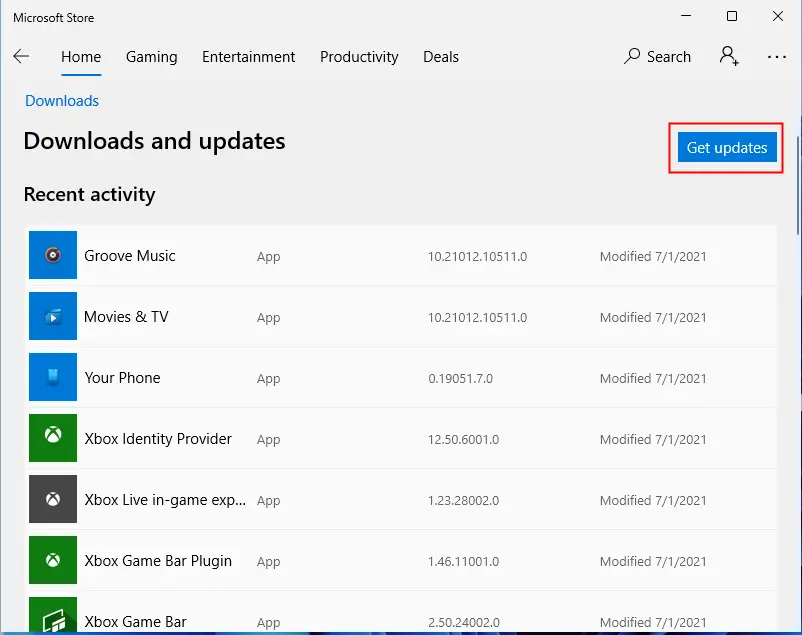
Task: Switch to the Home tab
Action: pos(81,57)
